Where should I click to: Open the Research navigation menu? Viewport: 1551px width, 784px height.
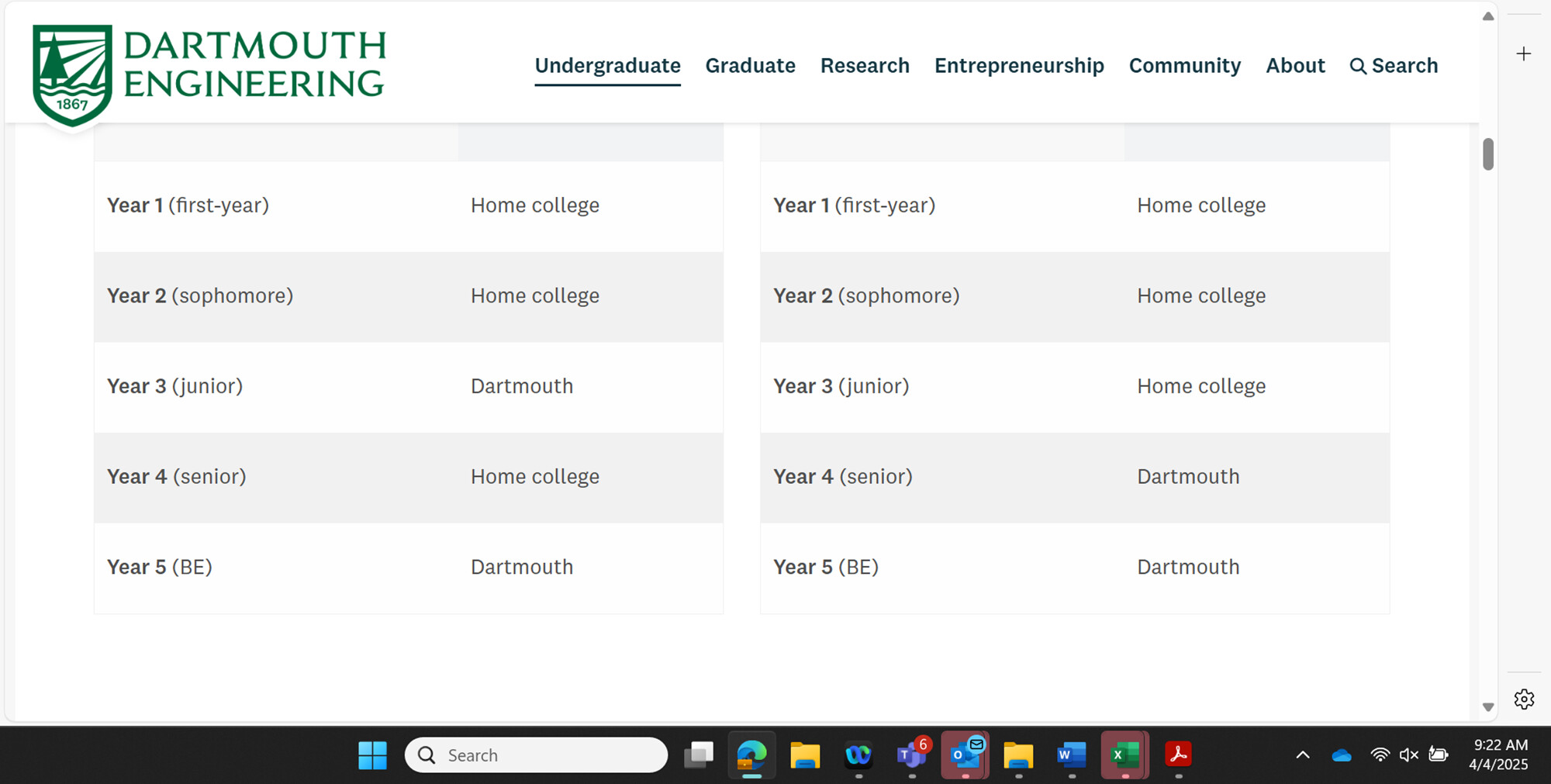click(x=865, y=66)
